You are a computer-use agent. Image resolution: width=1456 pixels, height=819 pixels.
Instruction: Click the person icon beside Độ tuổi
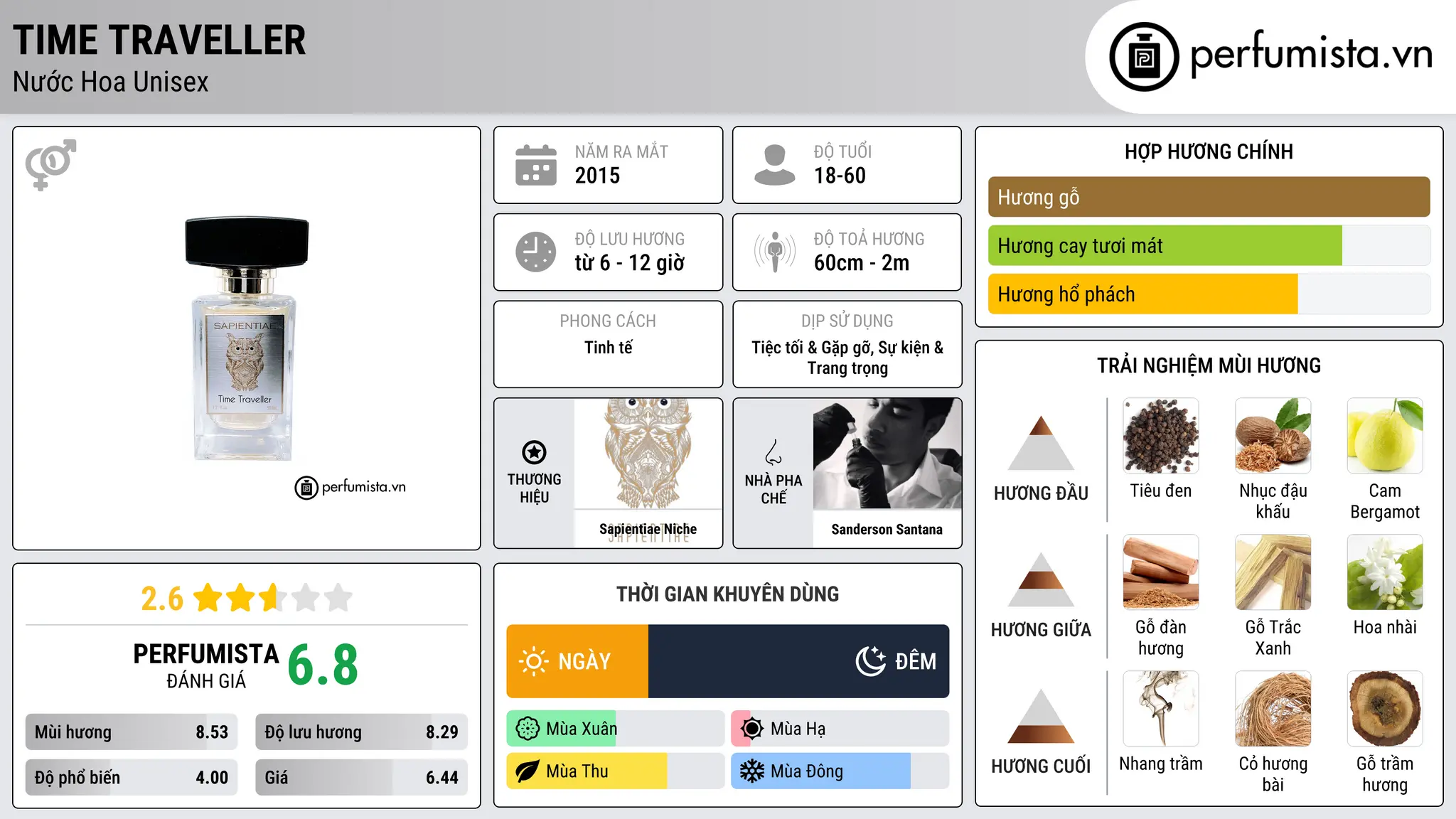(x=775, y=165)
